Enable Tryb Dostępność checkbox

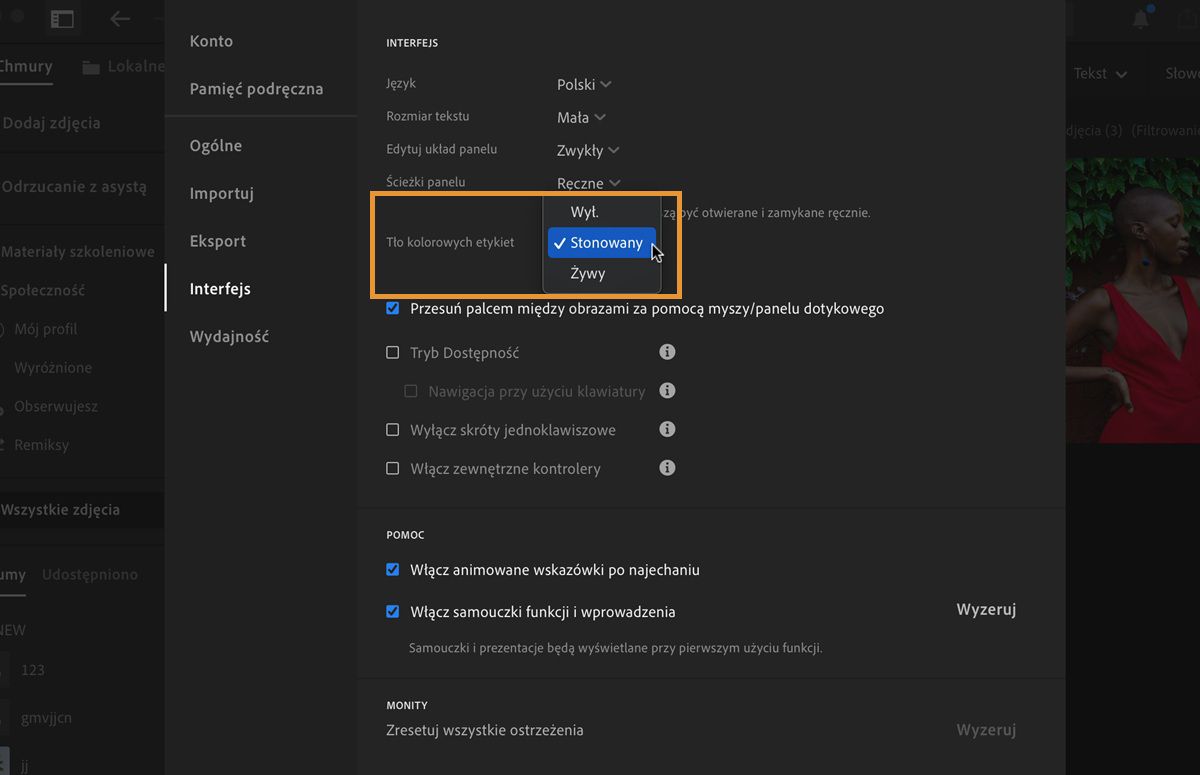point(393,353)
